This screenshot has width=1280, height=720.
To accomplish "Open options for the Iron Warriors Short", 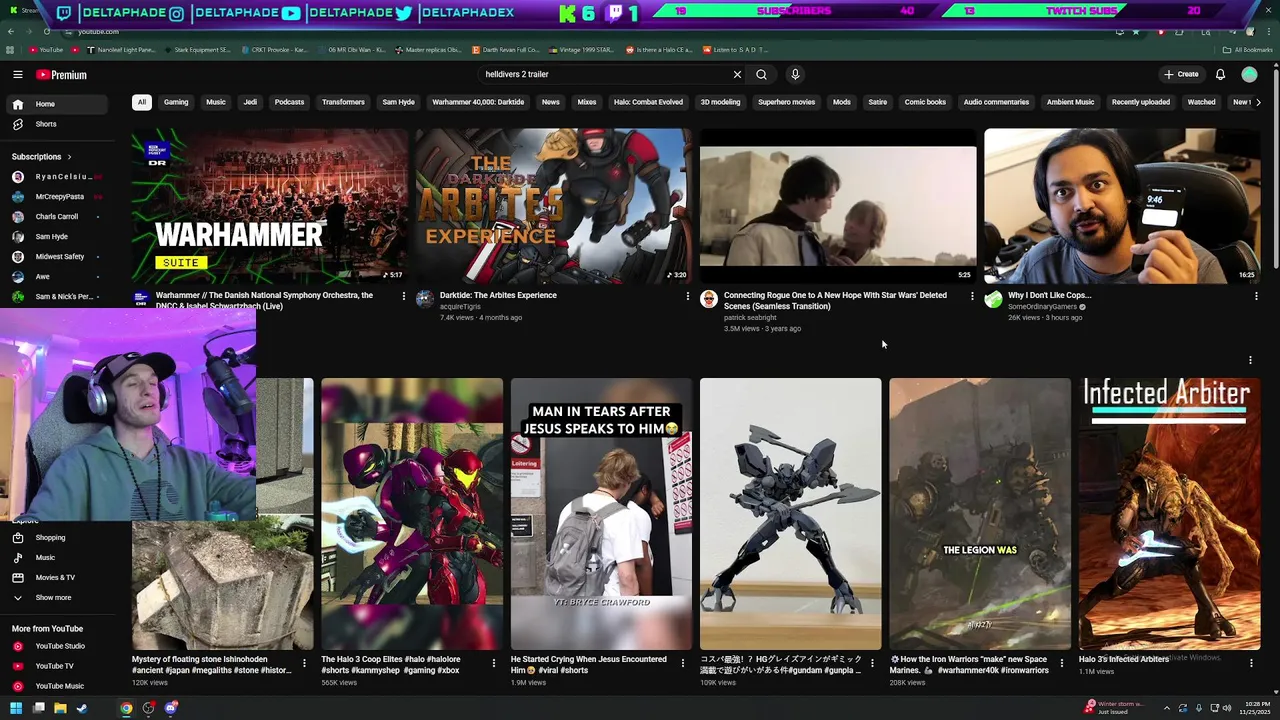I will pyautogui.click(x=1061, y=663).
